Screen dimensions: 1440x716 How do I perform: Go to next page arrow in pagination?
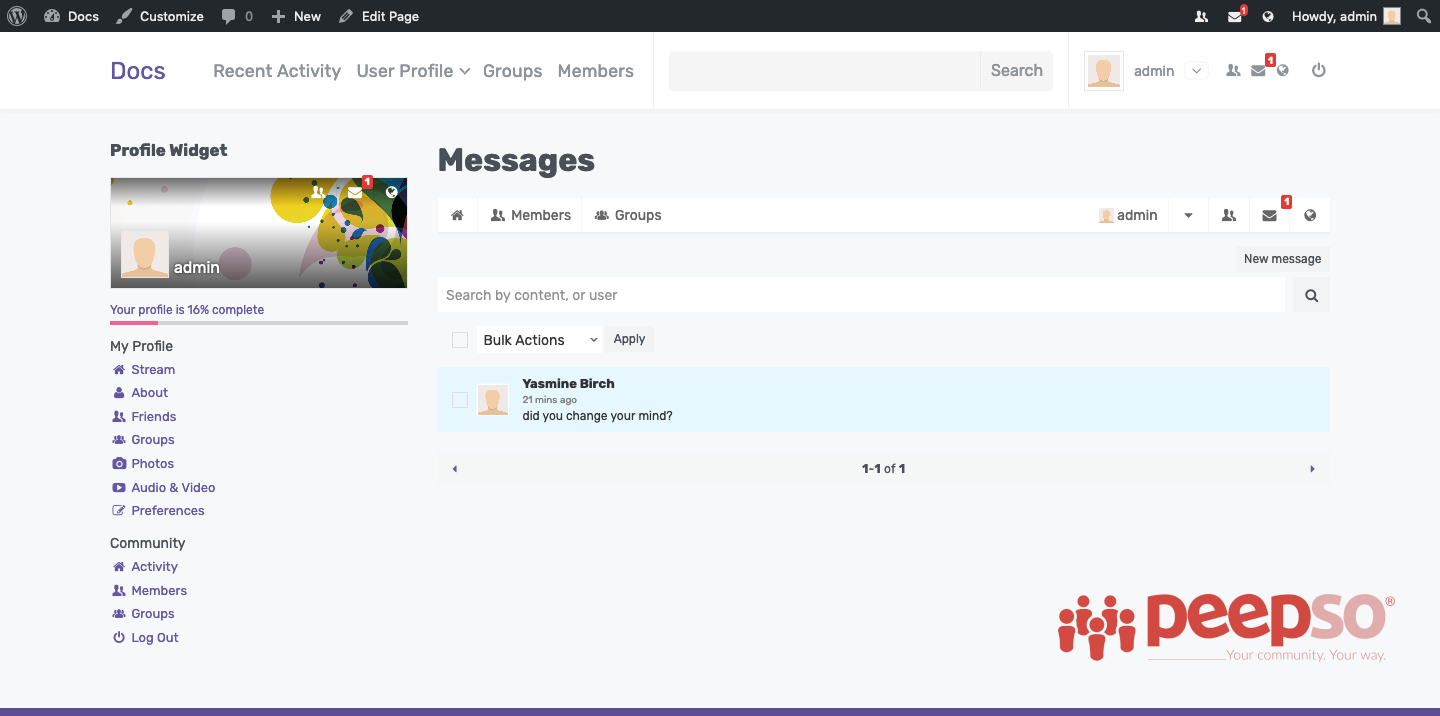tap(1312, 468)
